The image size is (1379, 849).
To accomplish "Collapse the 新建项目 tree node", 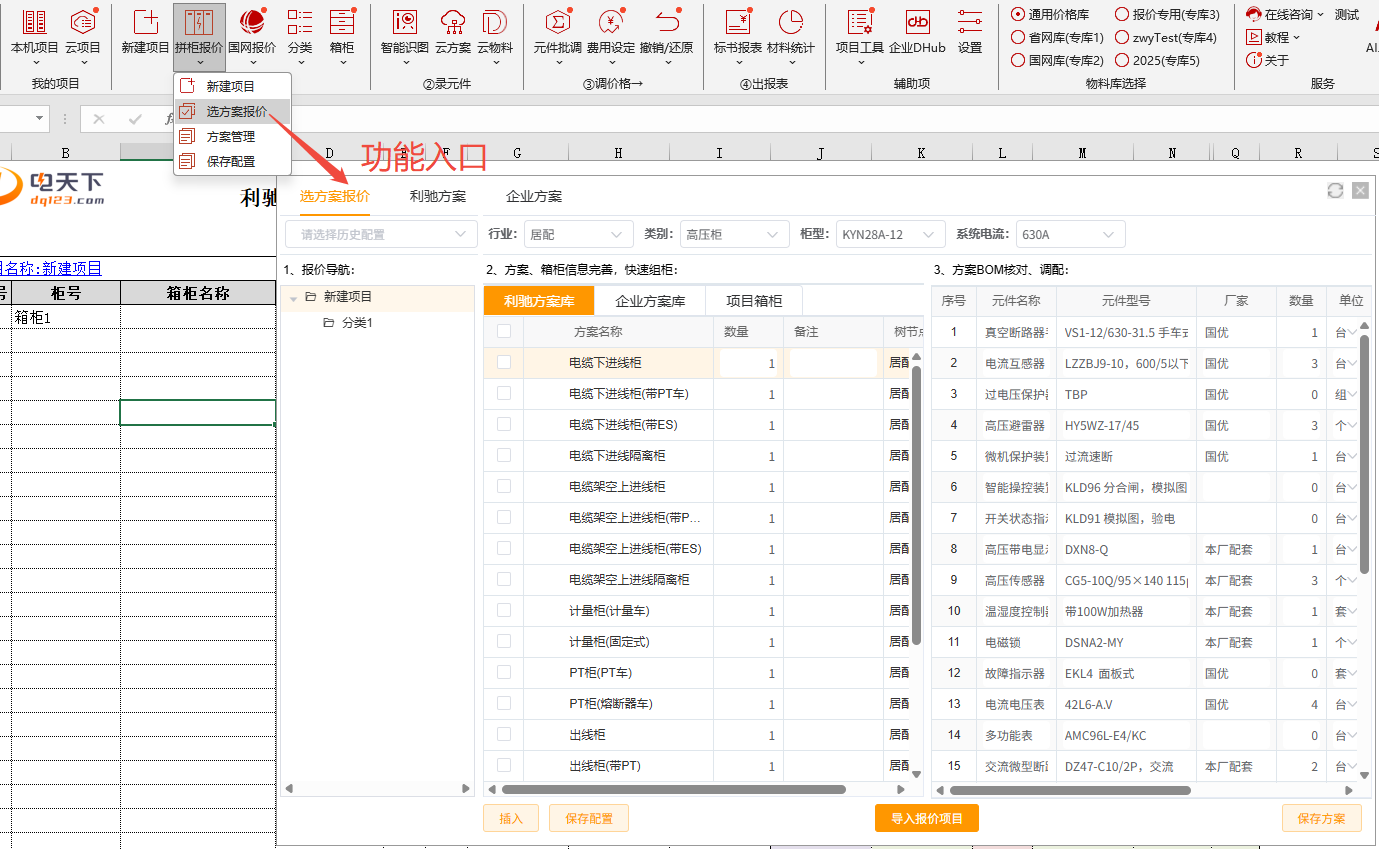I will 293,298.
